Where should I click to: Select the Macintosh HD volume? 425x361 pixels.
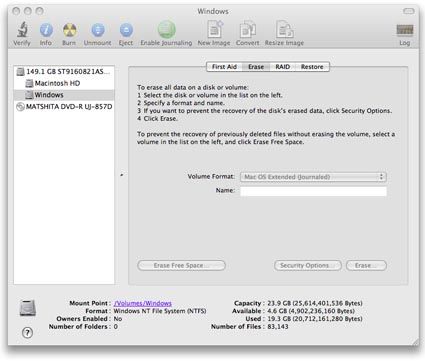(64, 83)
